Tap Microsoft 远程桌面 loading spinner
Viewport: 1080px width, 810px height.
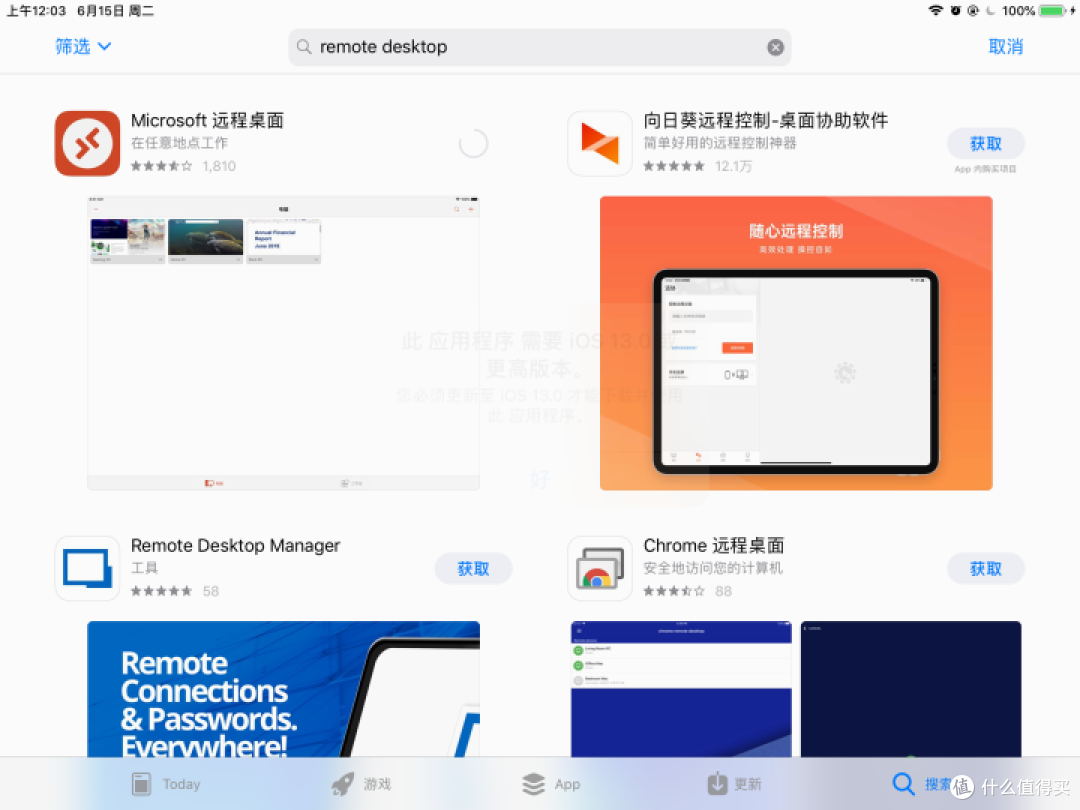point(473,143)
